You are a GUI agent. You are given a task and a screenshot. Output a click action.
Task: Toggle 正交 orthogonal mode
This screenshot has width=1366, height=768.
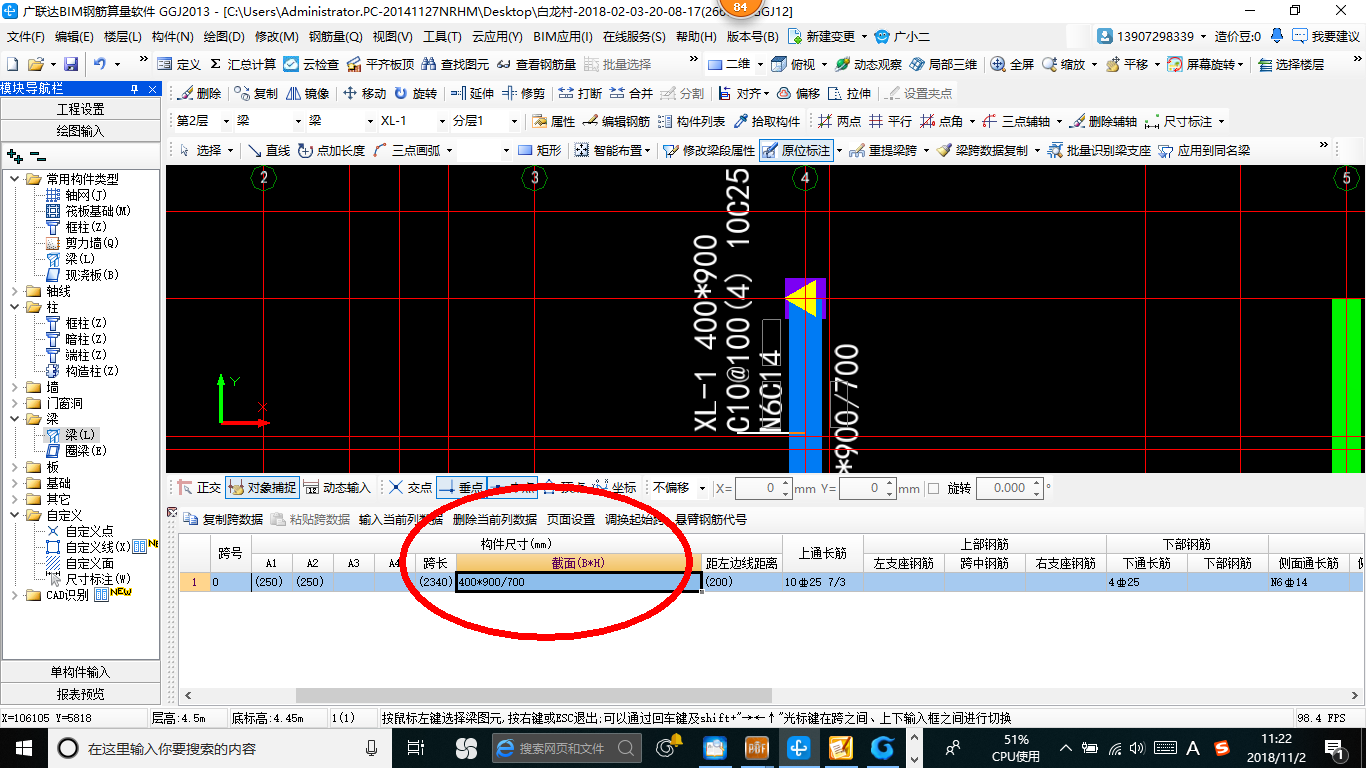point(199,488)
